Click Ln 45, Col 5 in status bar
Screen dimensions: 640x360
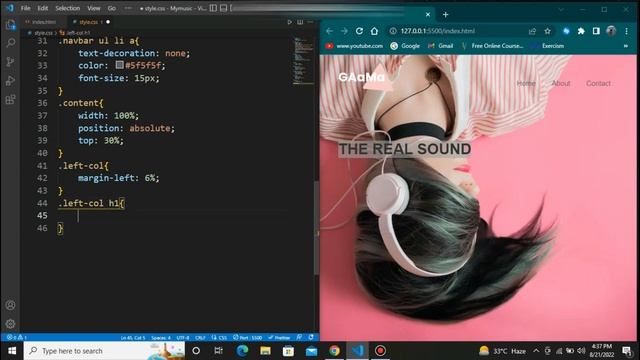pos(133,338)
